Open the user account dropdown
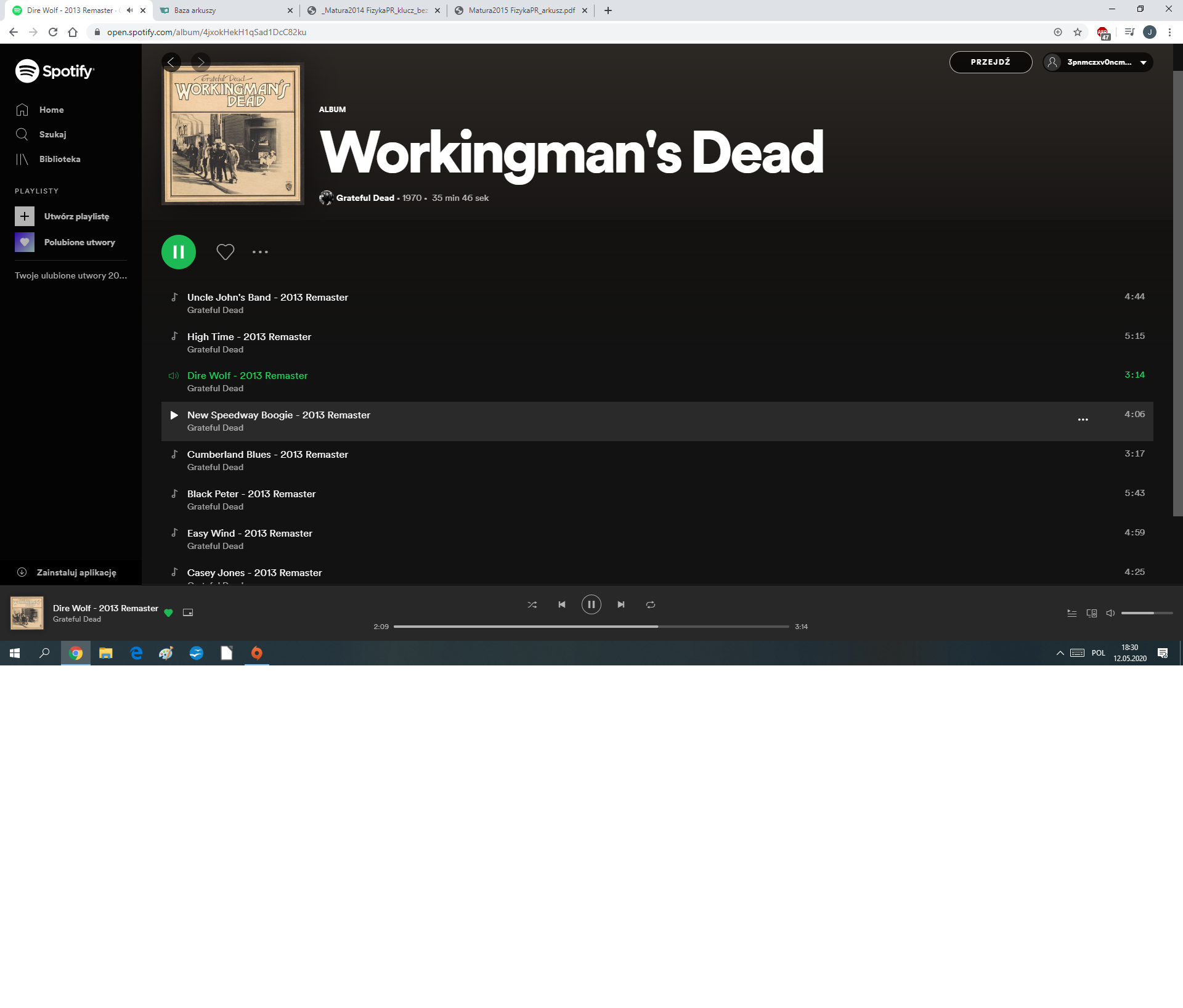 [x=1098, y=62]
